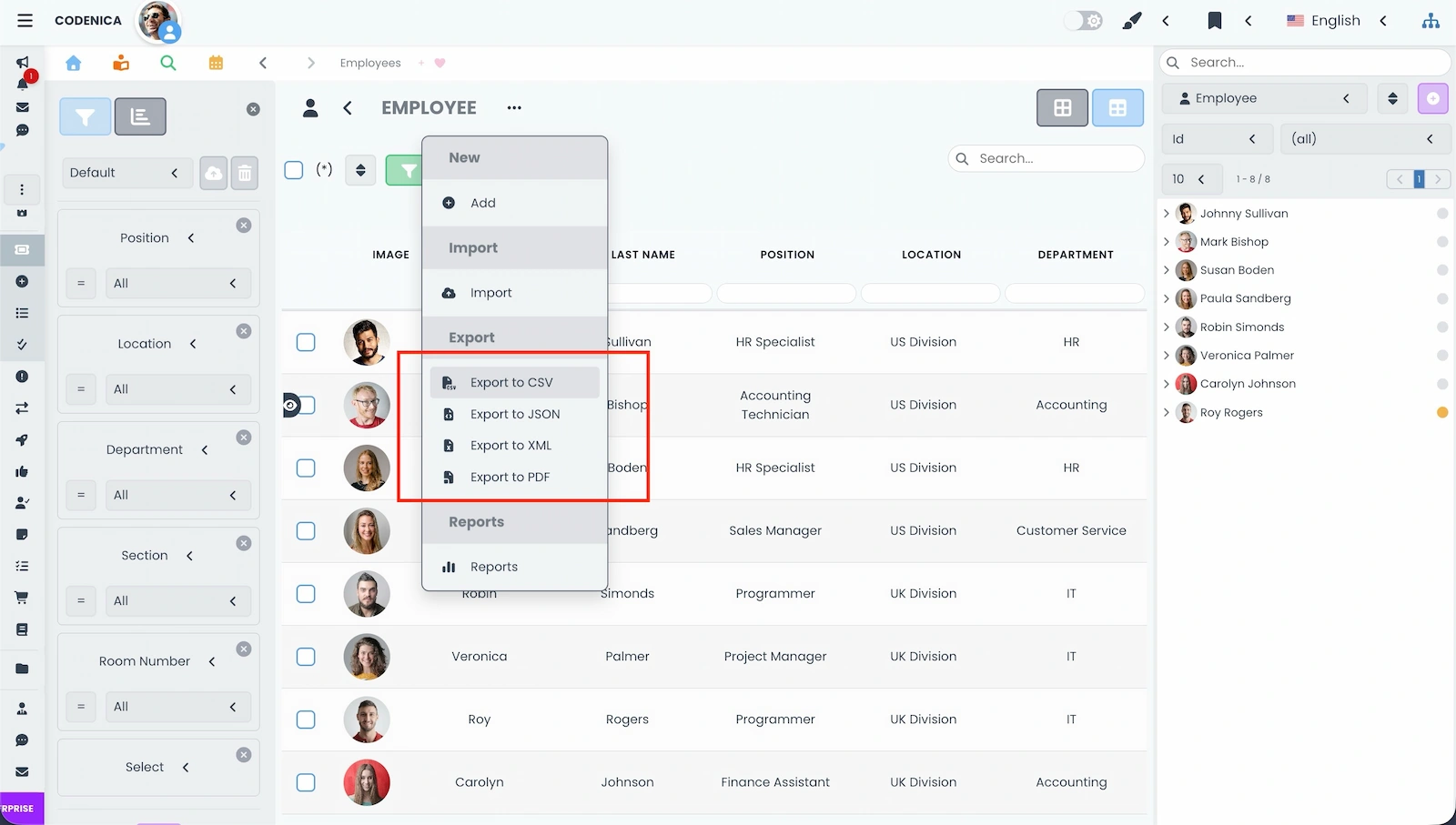Screen dimensions: 1456x825
Task: Choose Export to CSV from the menu
Action: 511,382
